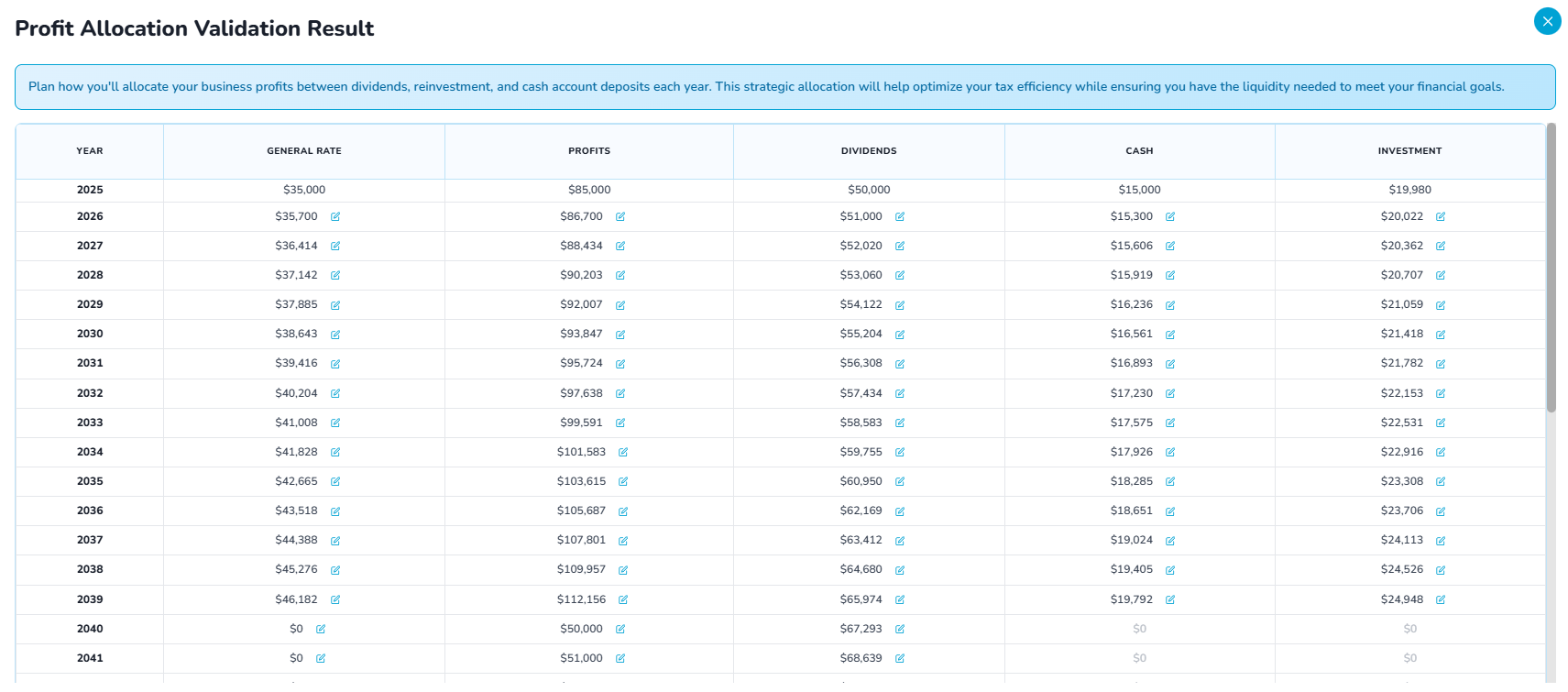Select the 2033 year row label
Screen dimensions: 1568x692
pos(90,423)
